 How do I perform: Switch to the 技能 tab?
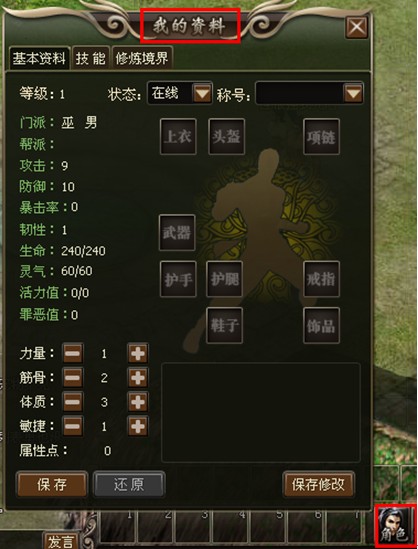coord(91,58)
